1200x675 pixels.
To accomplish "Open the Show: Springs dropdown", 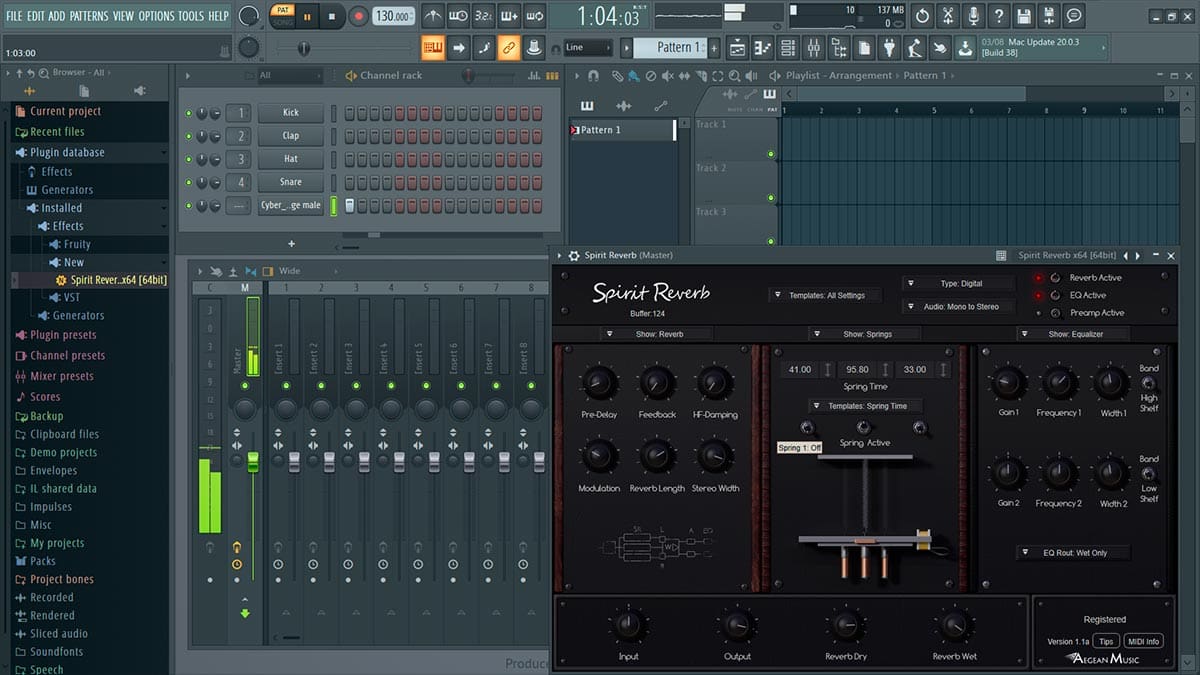I will click(865, 334).
